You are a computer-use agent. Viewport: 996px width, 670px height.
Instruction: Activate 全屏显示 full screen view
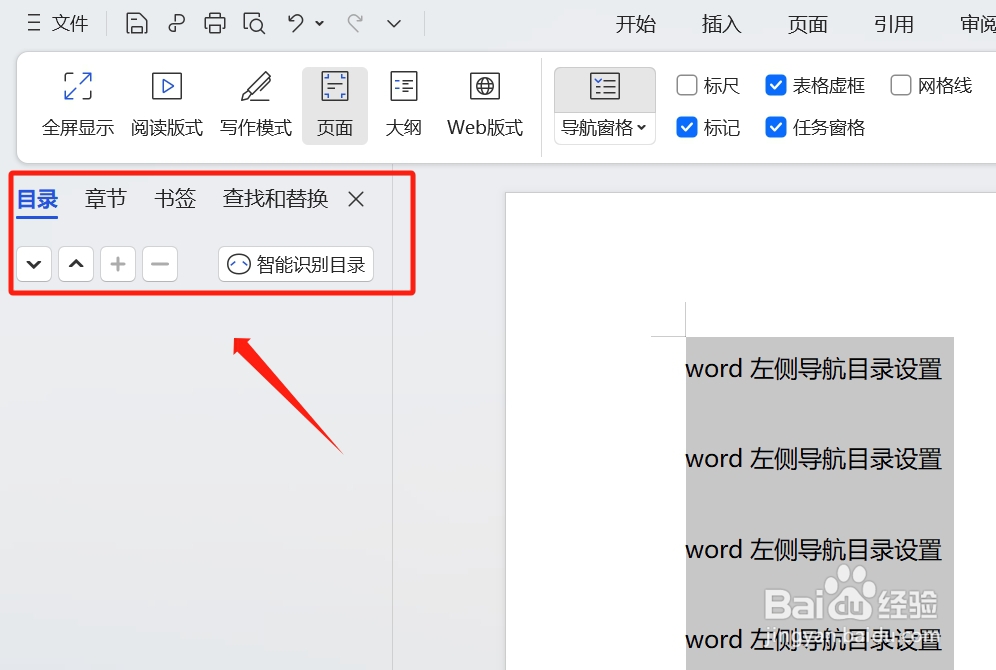click(78, 105)
